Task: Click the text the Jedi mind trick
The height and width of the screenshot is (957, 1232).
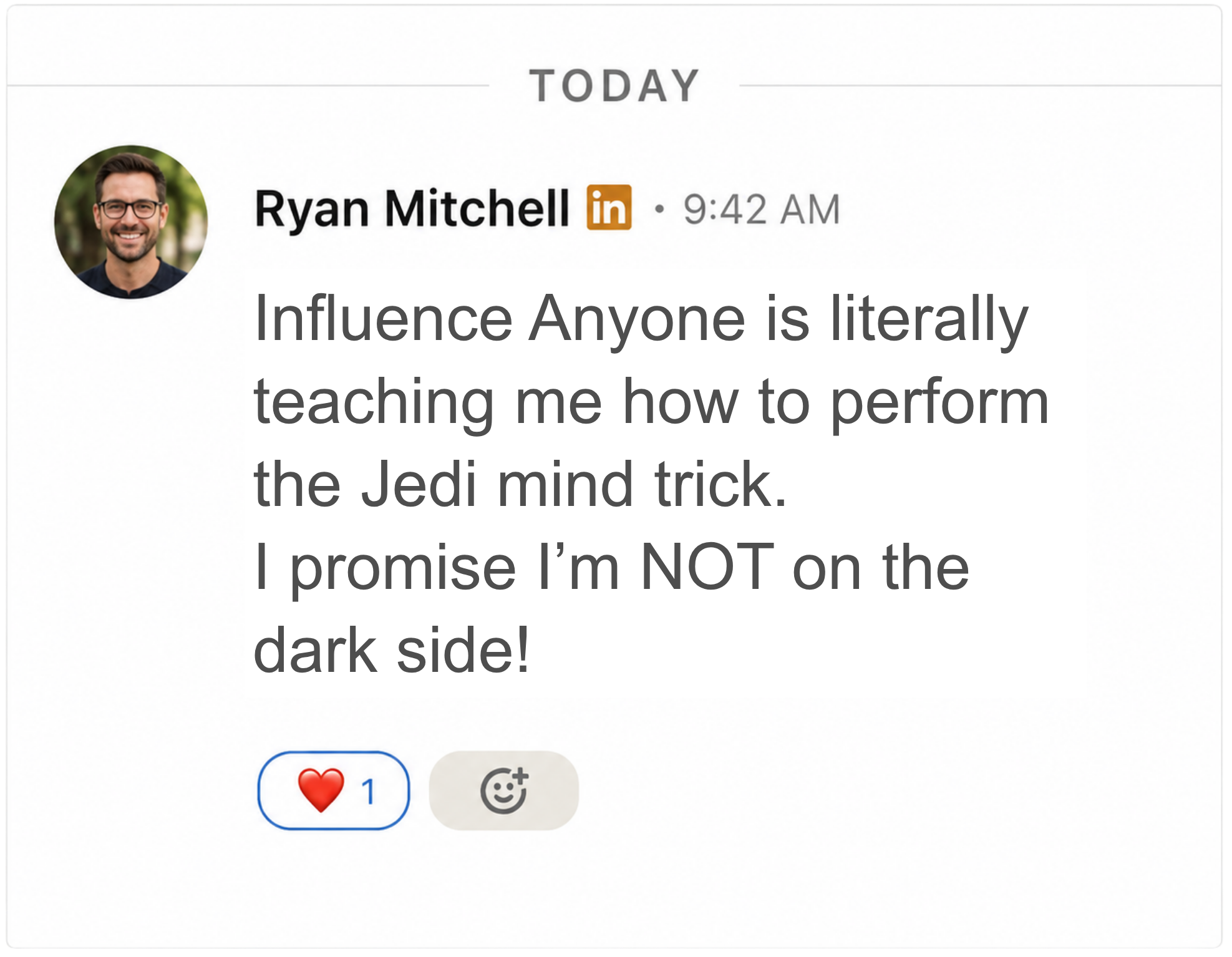Action: (x=520, y=485)
